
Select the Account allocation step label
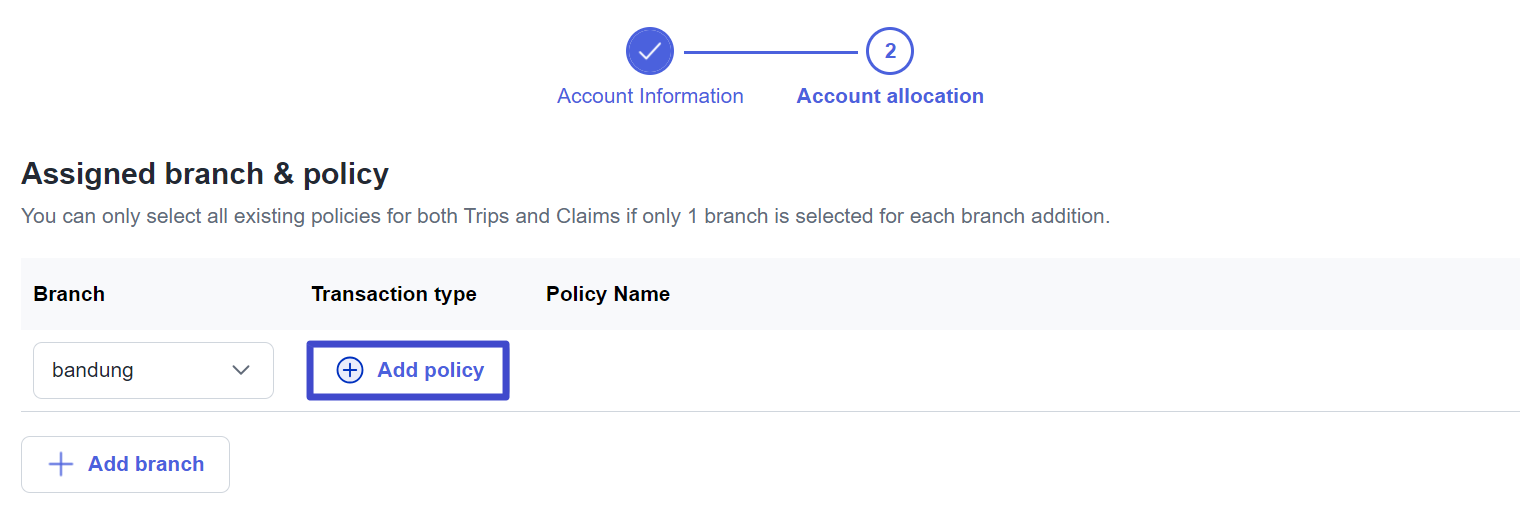(x=890, y=96)
